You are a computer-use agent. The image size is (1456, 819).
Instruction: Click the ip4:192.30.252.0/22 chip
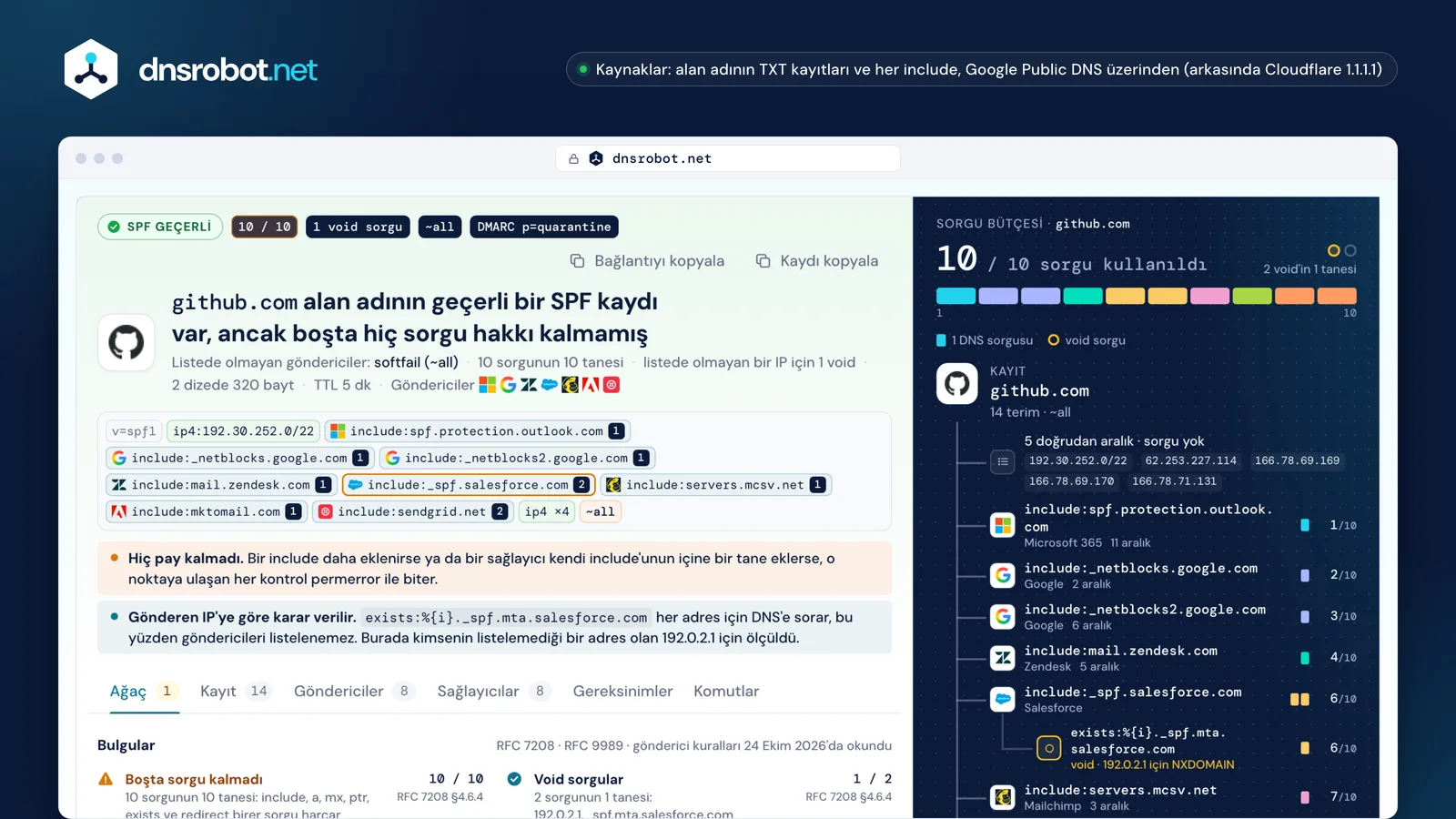[244, 431]
